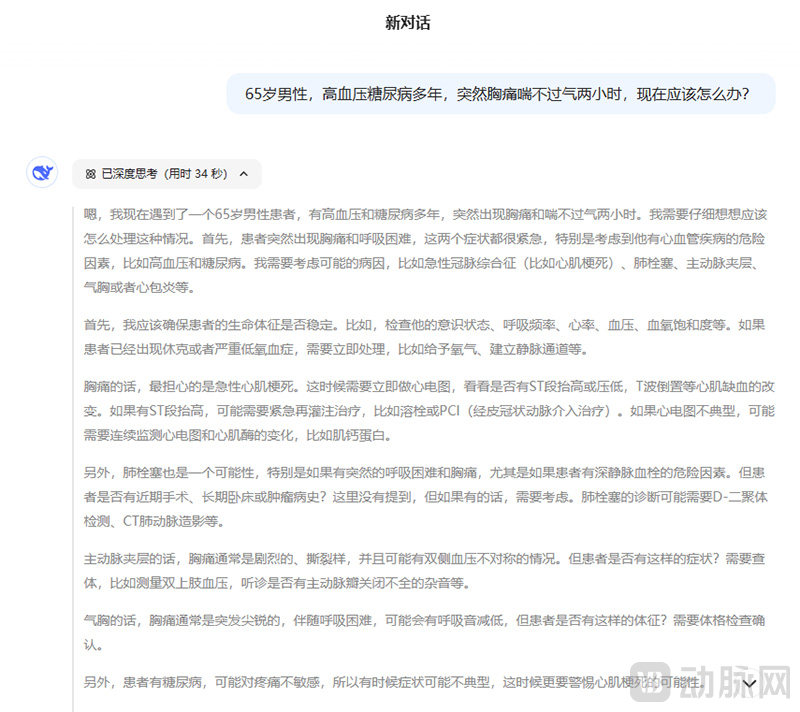Screen dimensions: 800x712
Task: Click the paragraph beginning 嗯，我现在遇到了
Action: [426, 251]
